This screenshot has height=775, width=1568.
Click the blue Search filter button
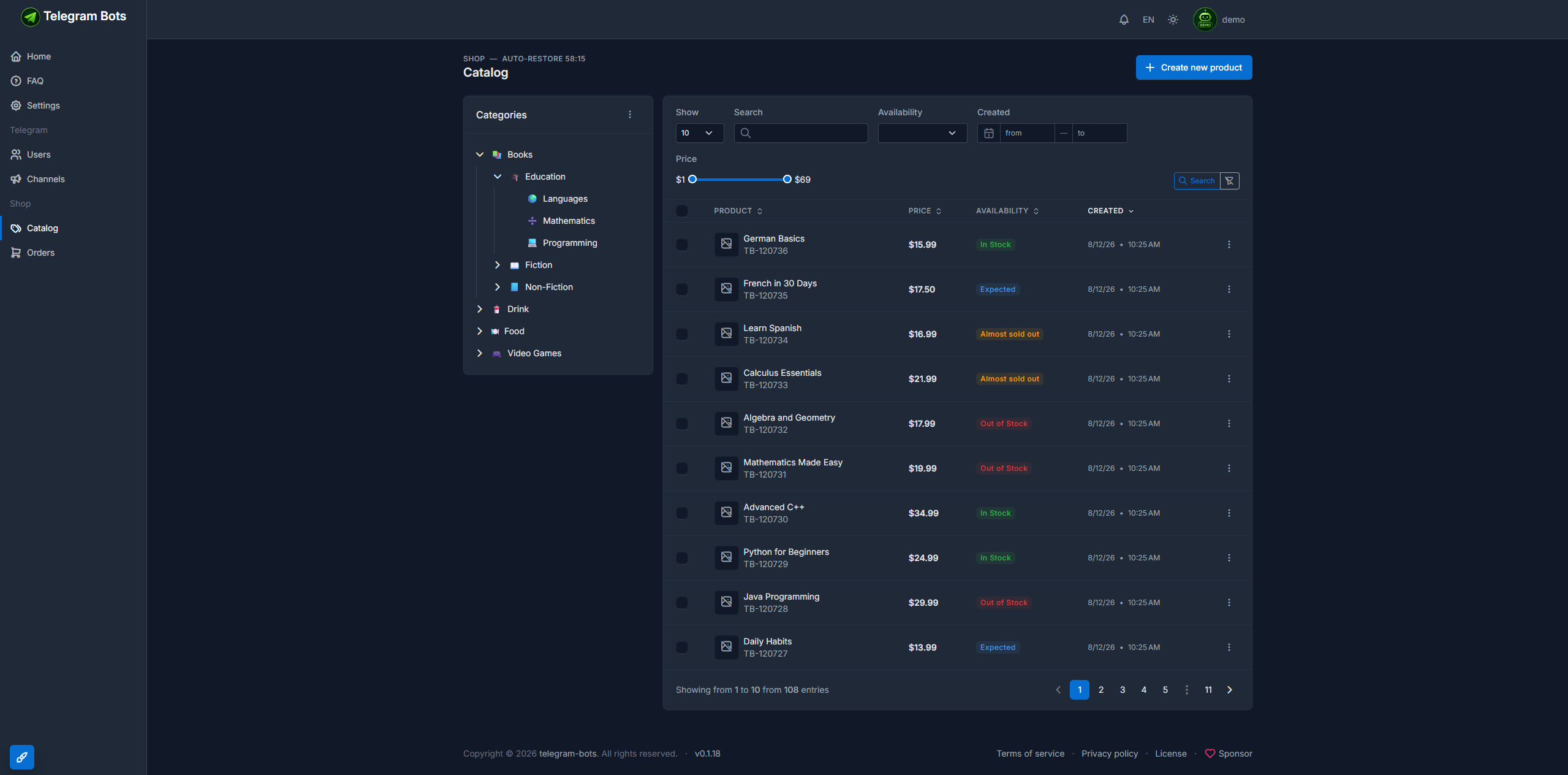click(1197, 181)
